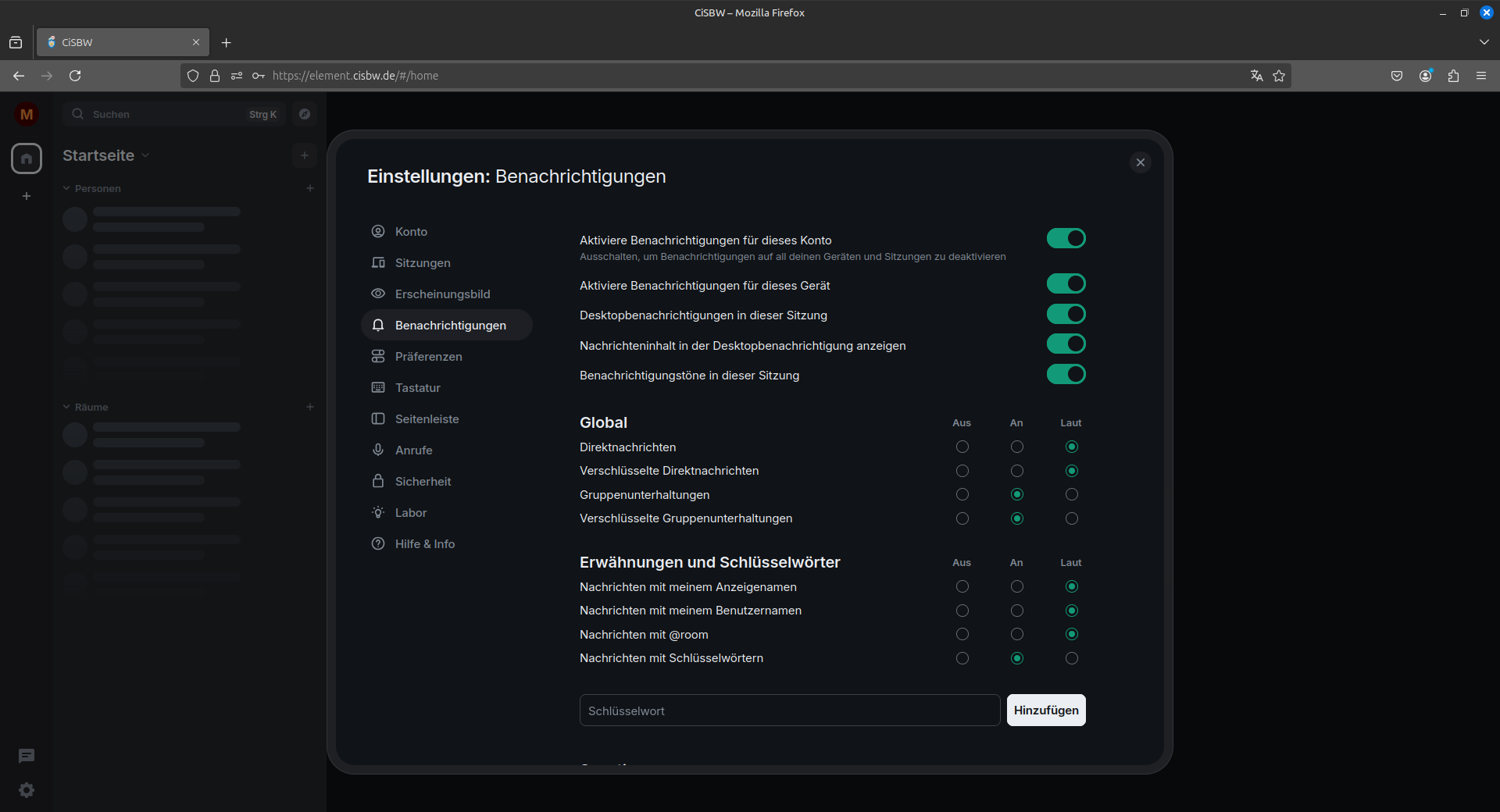This screenshot has width=1500, height=812.
Task: Open the Sicherheit settings tab
Action: pyautogui.click(x=423, y=481)
